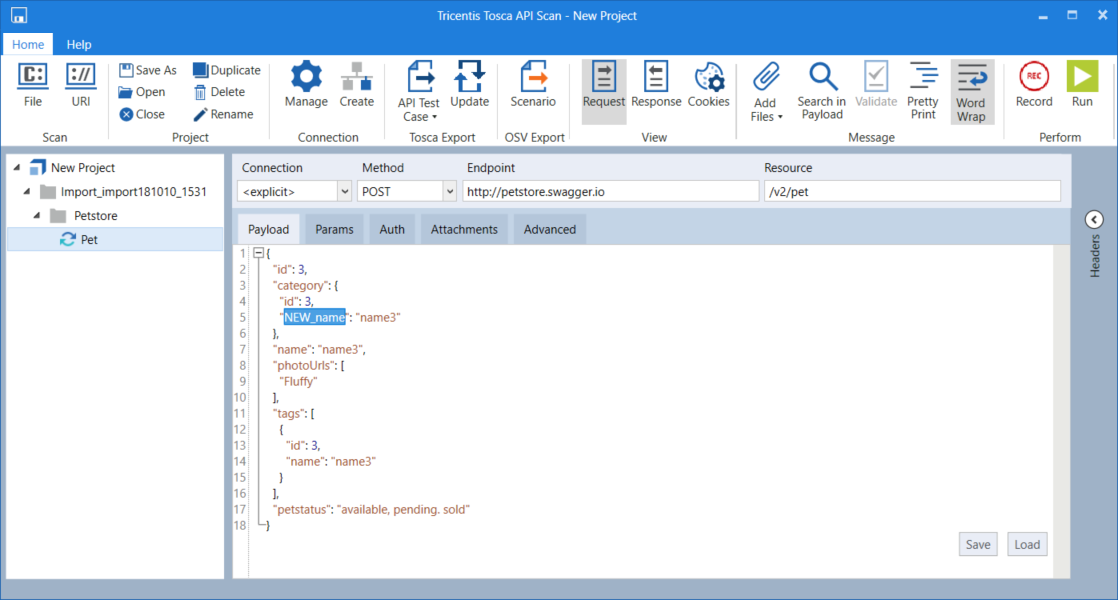The width and height of the screenshot is (1118, 600).
Task: Click the Load button below payload
Action: 1027,544
